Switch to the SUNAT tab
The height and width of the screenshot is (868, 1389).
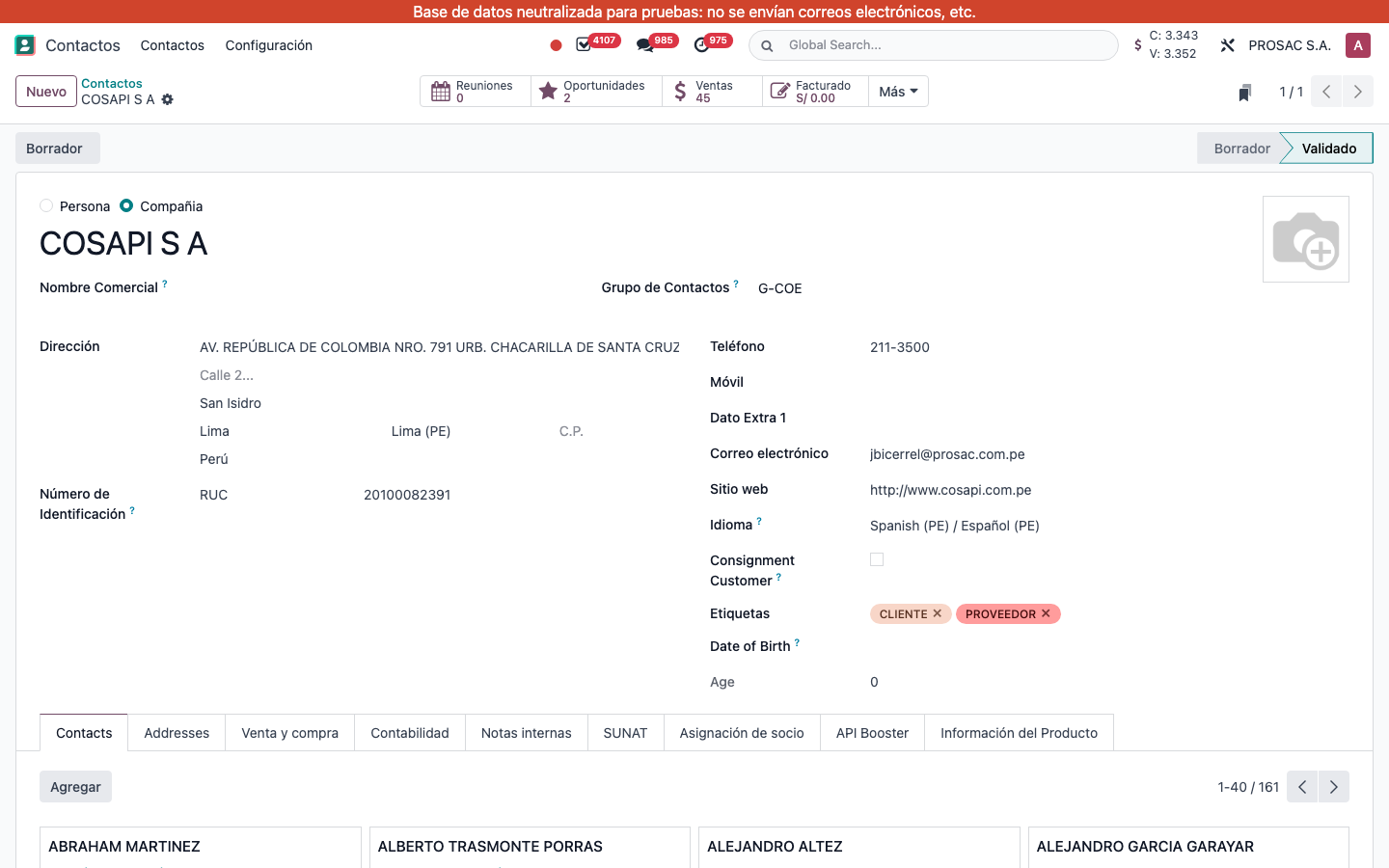625,733
